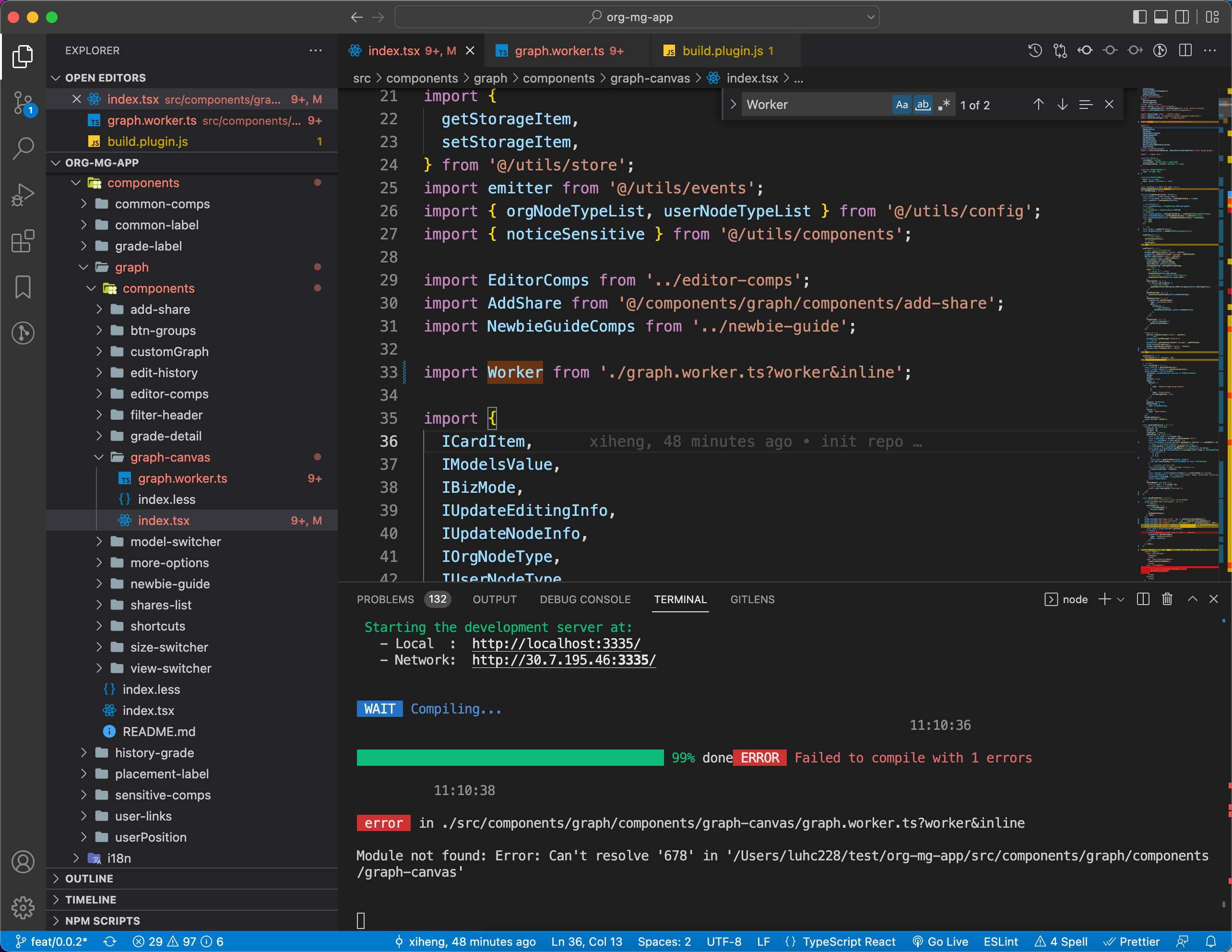Click into the Worker find input field
The height and width of the screenshot is (952, 1232).
click(816, 105)
